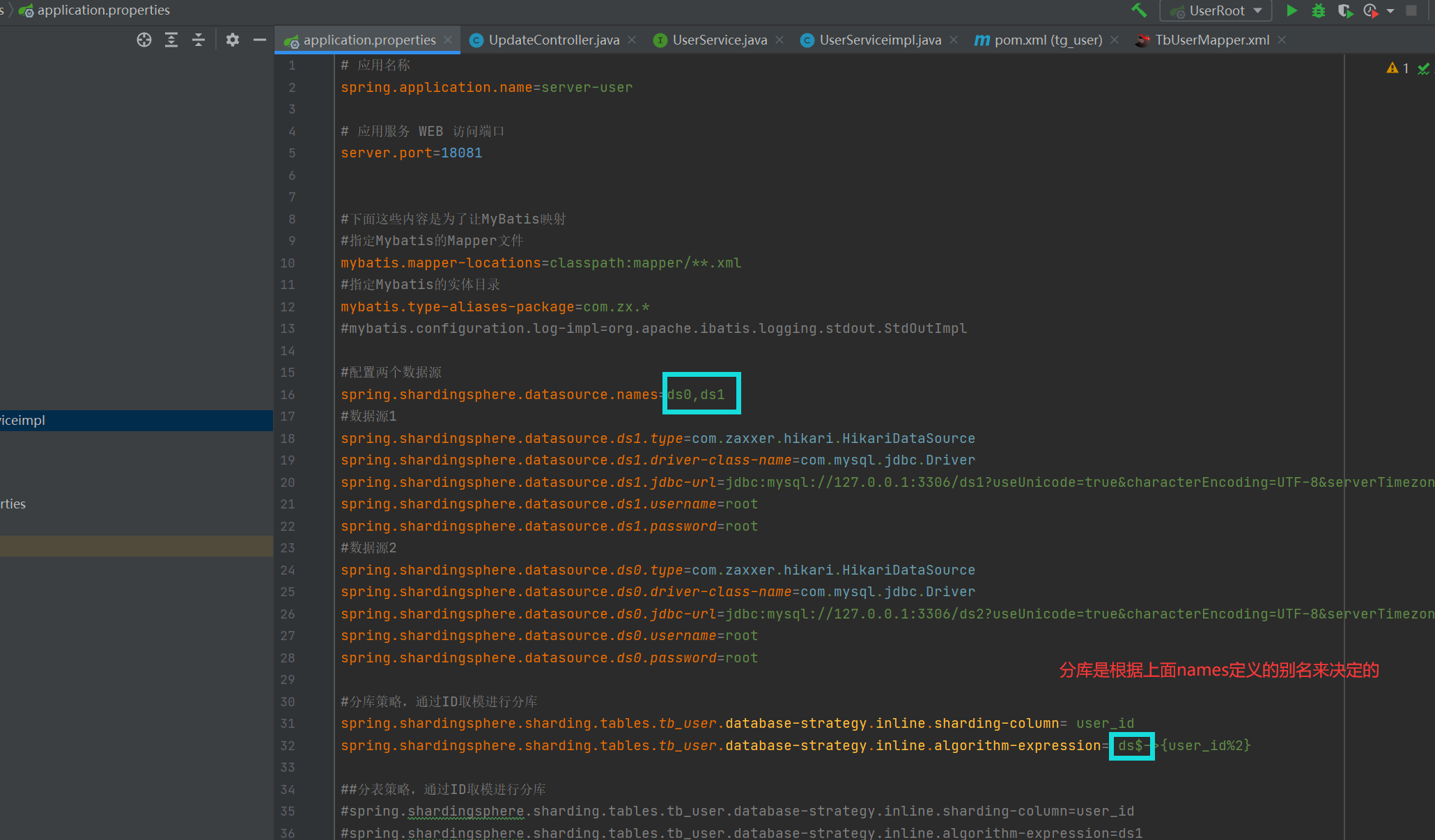Click the ds1.username=root line

[549, 504]
